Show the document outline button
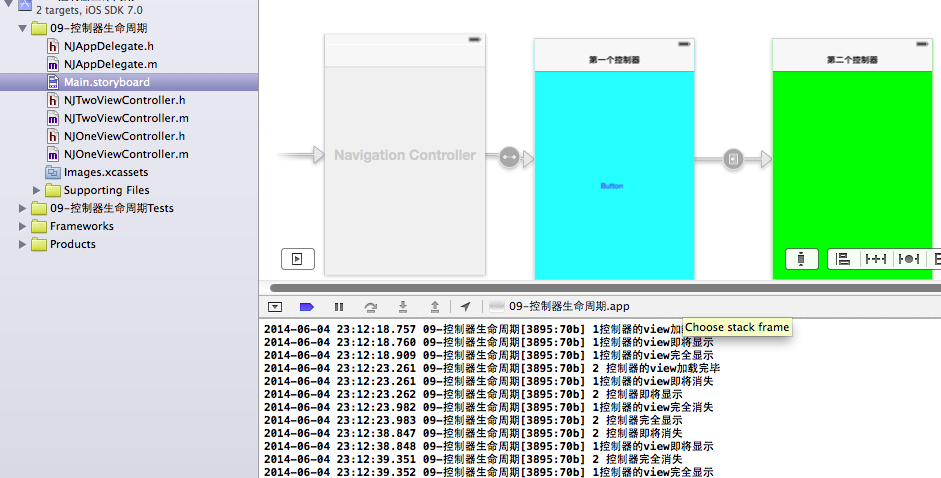This screenshot has height=478, width=941. [298, 259]
